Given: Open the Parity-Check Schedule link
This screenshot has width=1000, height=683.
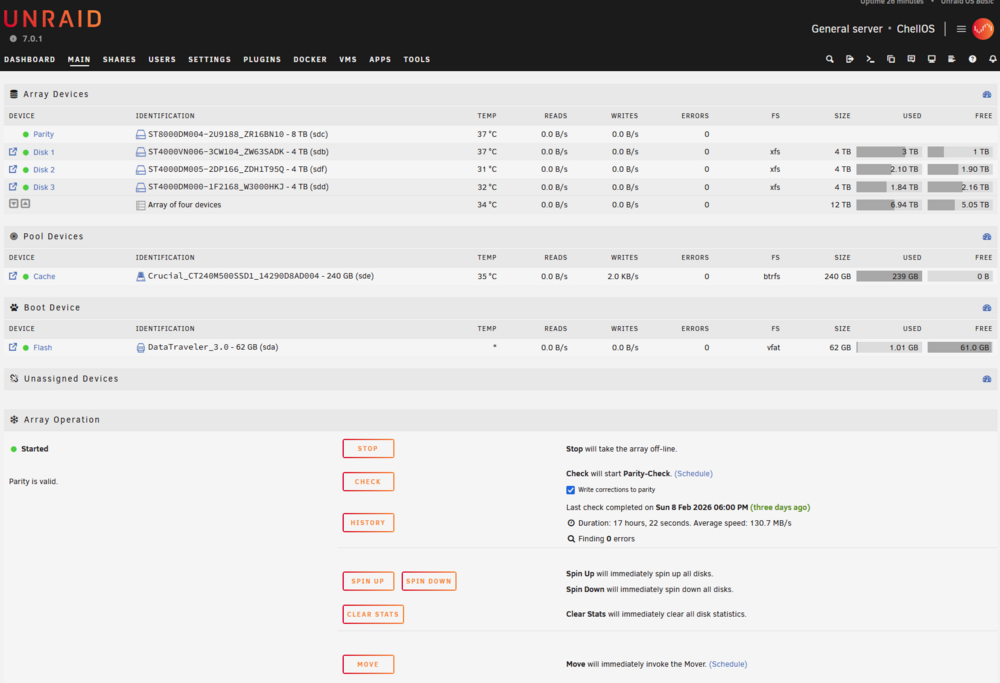Looking at the screenshot, I should pos(693,474).
